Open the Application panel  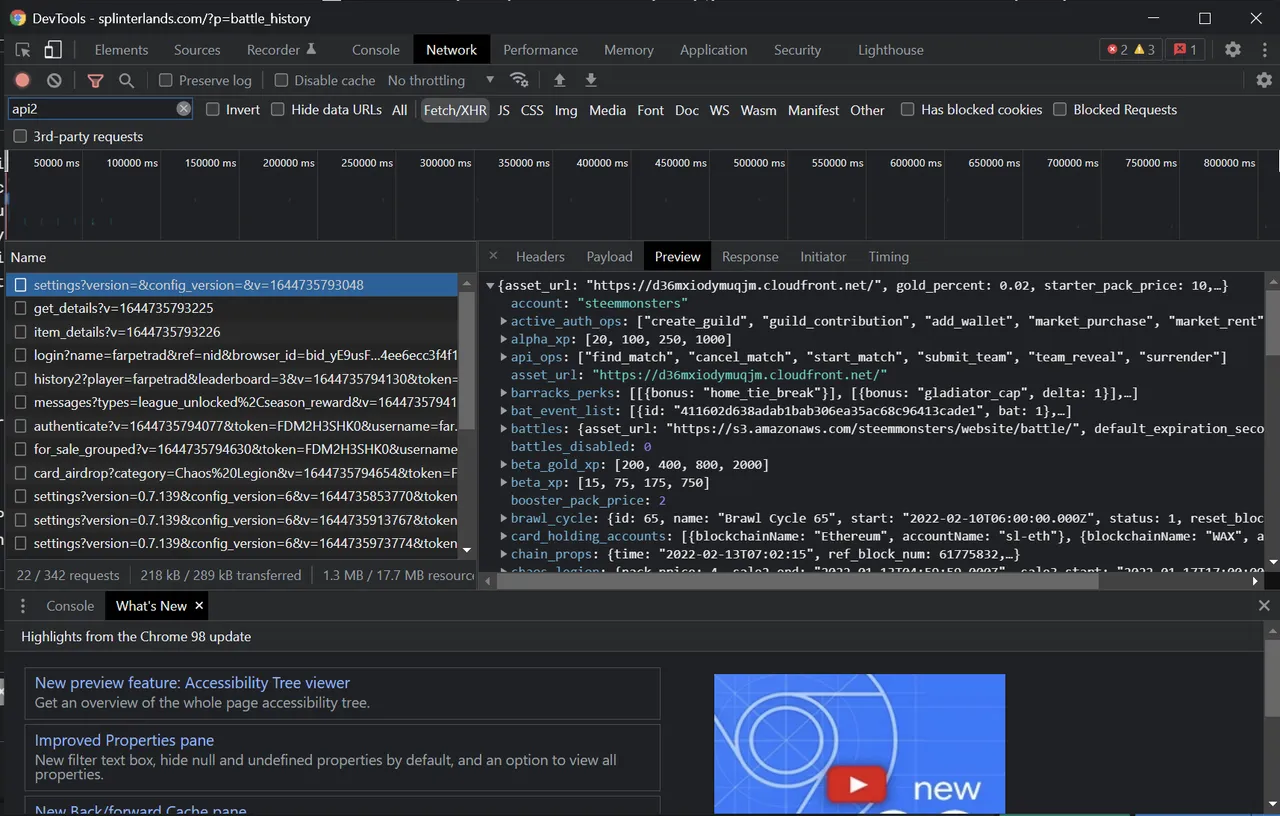click(x=713, y=49)
